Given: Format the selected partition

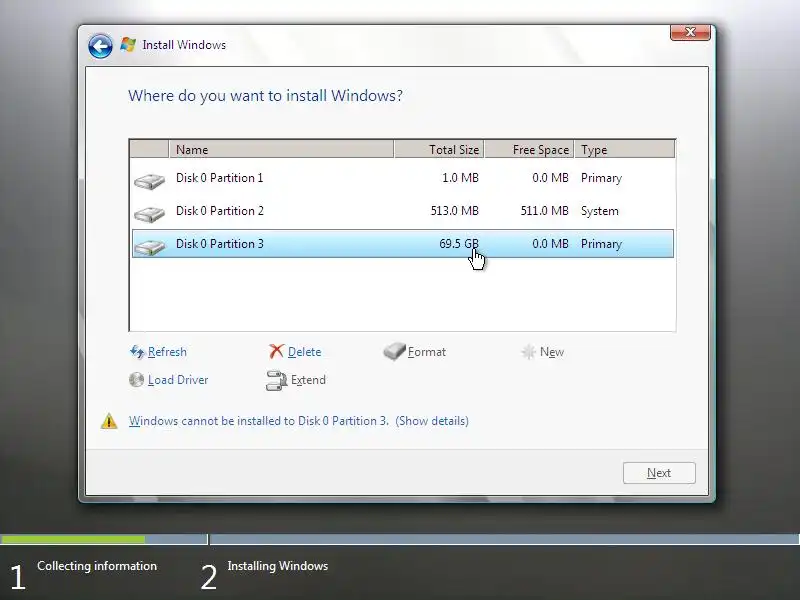Looking at the screenshot, I should click(x=427, y=352).
